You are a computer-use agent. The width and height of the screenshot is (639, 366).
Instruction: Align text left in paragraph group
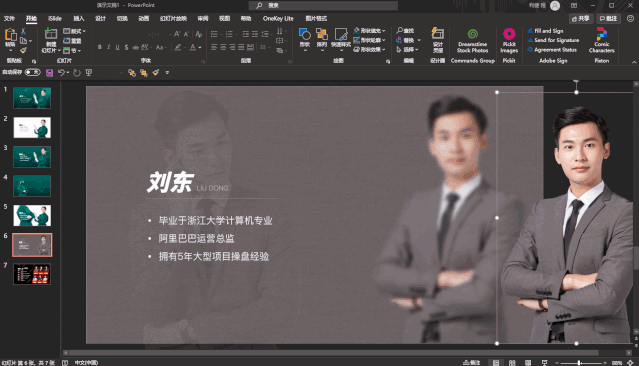214,48
